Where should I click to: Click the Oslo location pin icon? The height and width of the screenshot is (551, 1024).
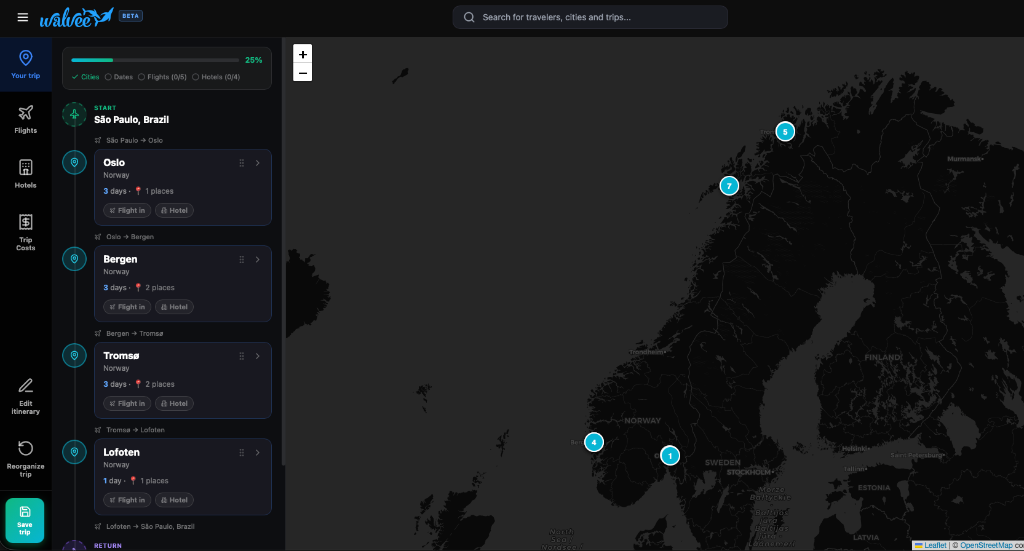(x=74, y=163)
